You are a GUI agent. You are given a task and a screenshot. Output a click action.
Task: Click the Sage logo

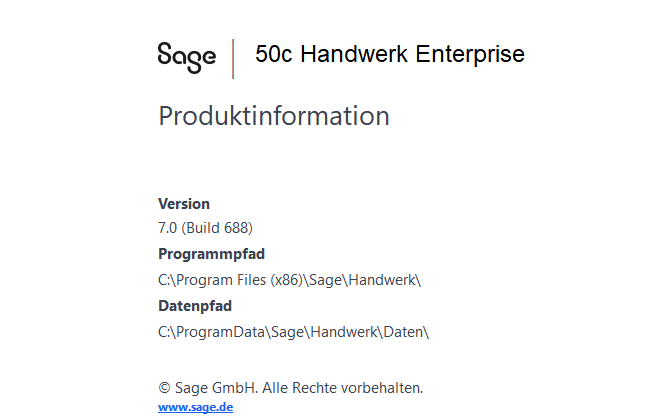[x=186, y=58]
